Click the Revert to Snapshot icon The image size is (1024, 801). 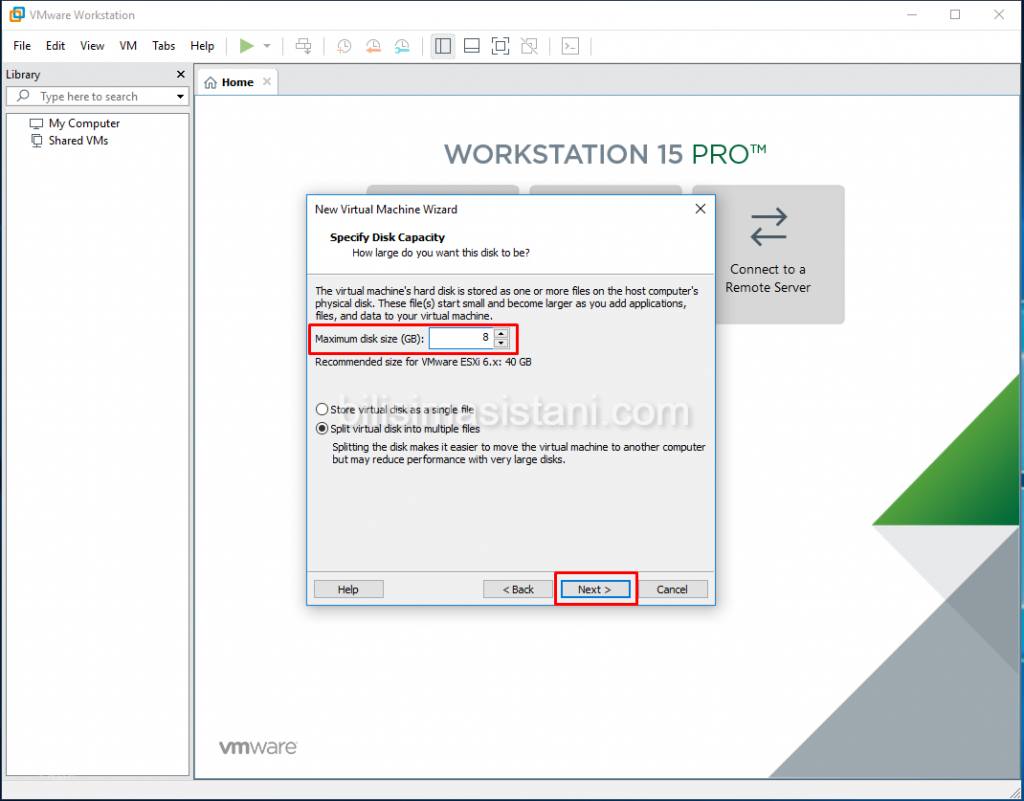(373, 46)
